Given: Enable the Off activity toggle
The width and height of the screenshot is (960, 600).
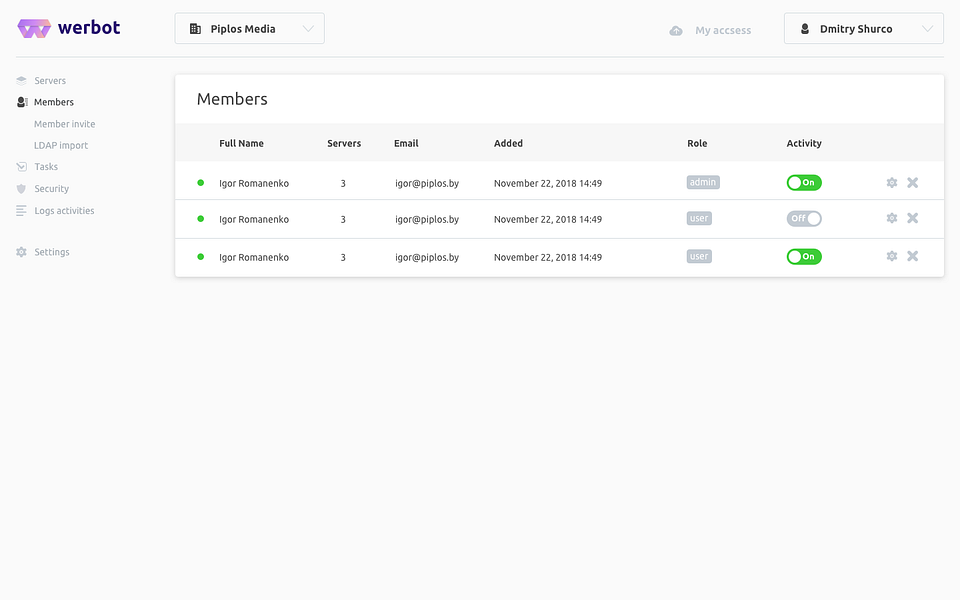Looking at the screenshot, I should coord(804,219).
